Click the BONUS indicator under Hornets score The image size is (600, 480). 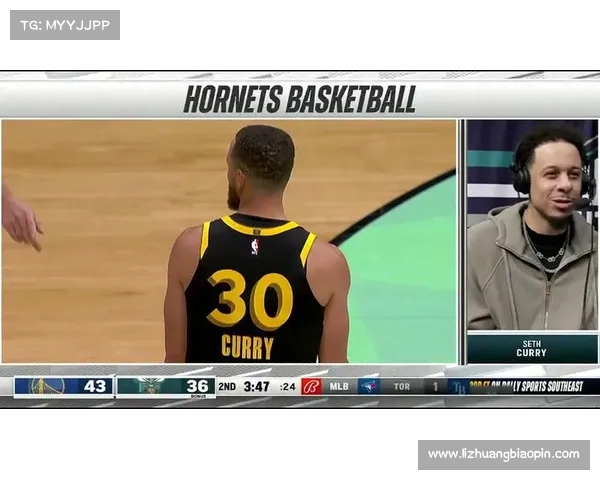pos(198,396)
